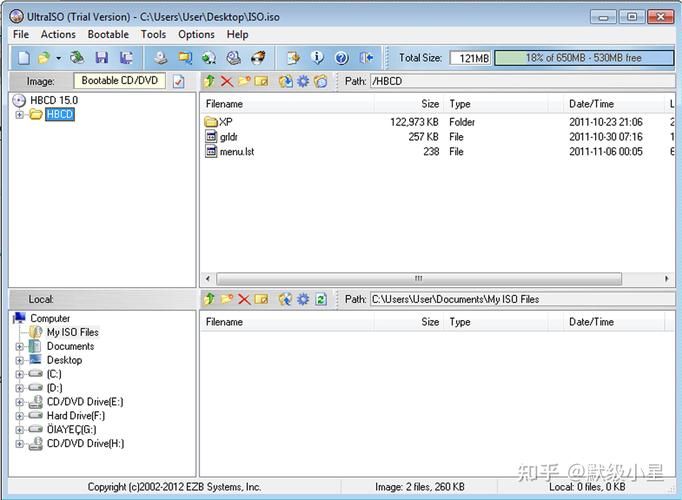The image size is (682, 500).
Task: Select HBCD 15.0 disc root in tree
Action: click(54, 100)
